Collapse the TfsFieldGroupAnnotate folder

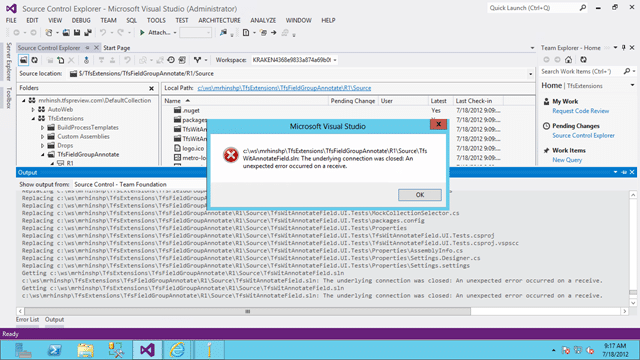42,154
